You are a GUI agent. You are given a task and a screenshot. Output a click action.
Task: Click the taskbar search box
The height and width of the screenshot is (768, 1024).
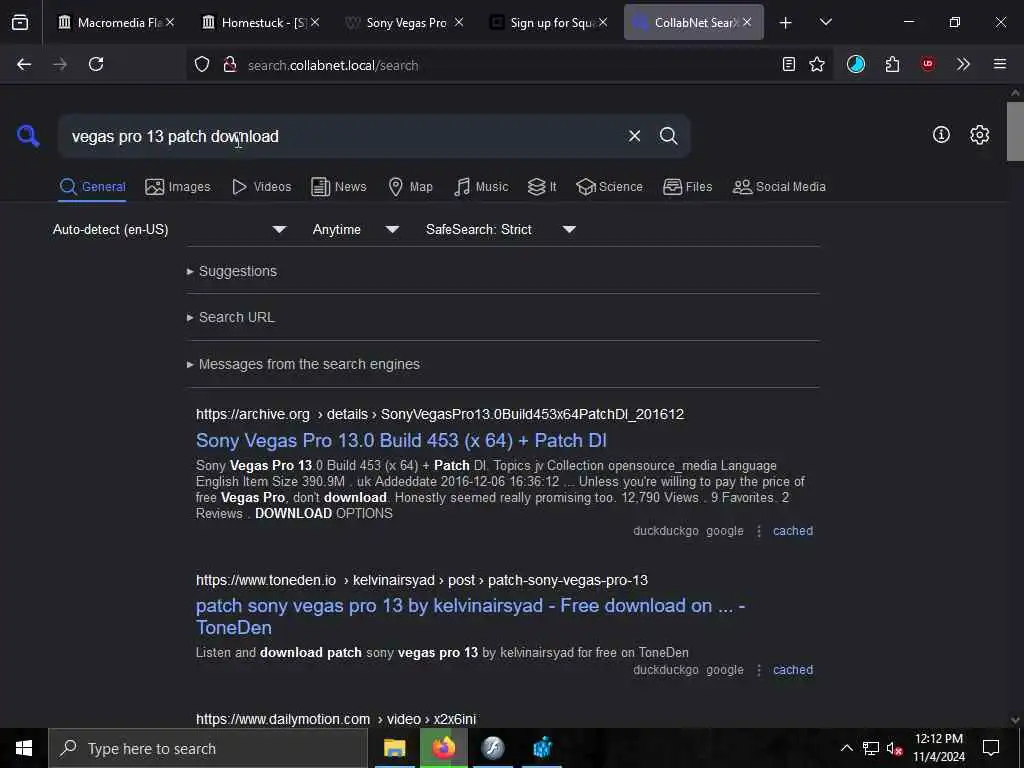coord(208,748)
